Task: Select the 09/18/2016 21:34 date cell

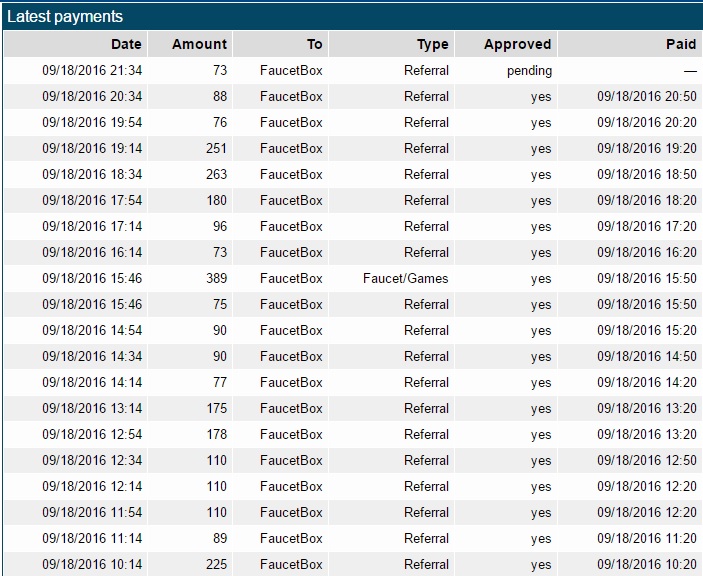Action: (92, 70)
